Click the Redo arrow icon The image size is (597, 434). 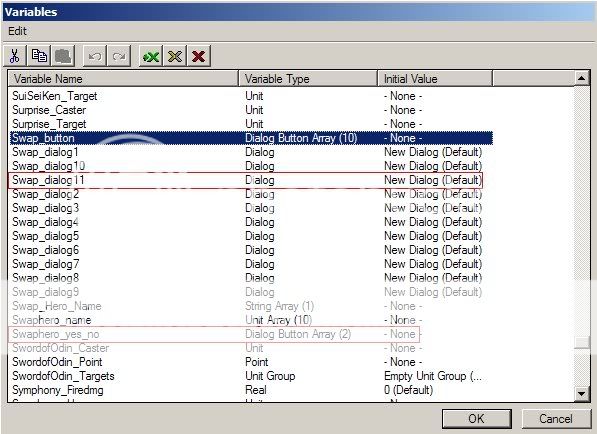coord(119,56)
